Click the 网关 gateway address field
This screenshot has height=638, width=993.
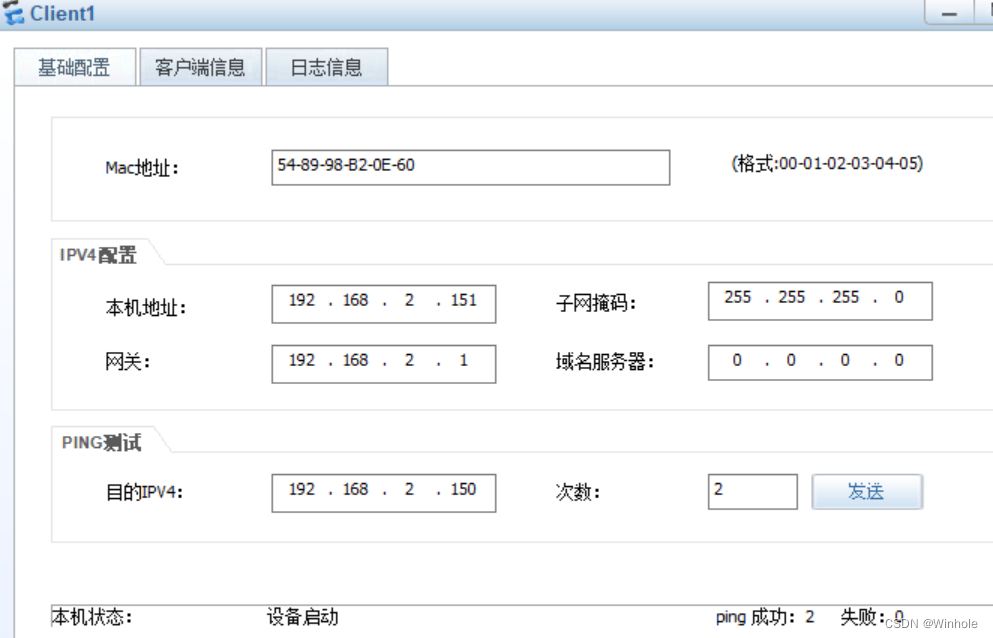tap(383, 363)
